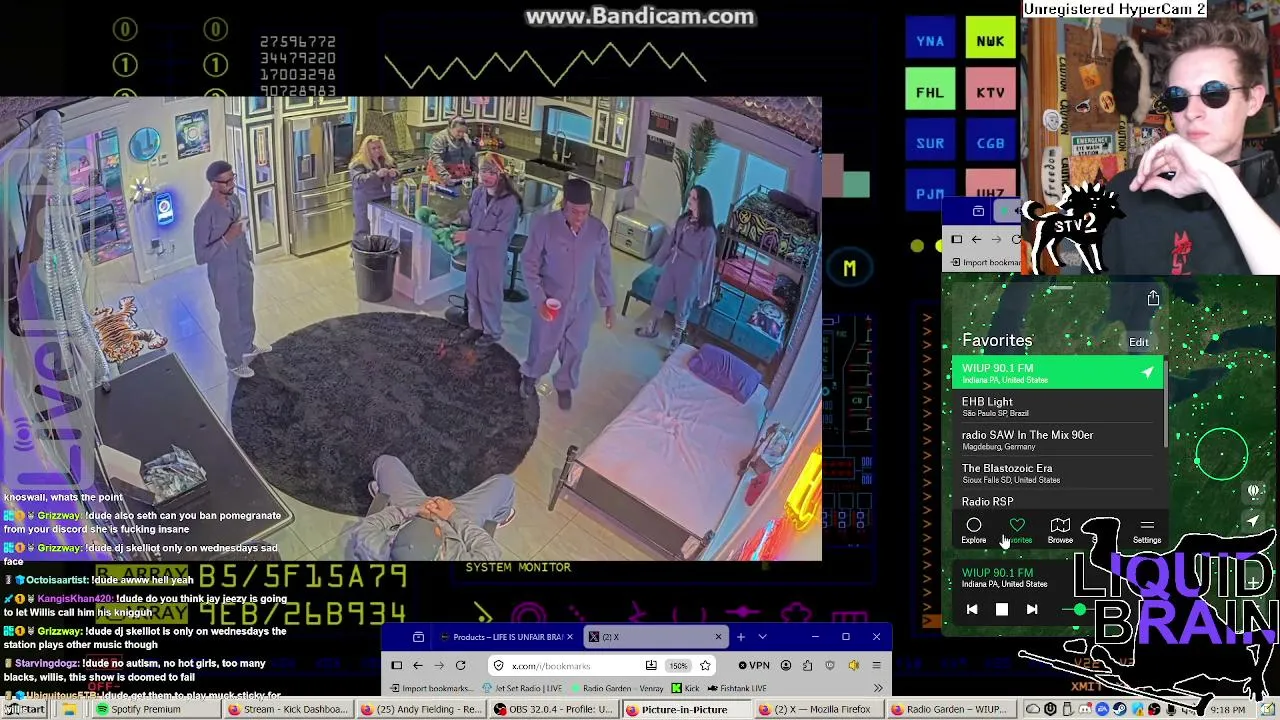The image size is (1280, 720).
Task: Switch to OBS 32.0.4 taskbar window
Action: (x=554, y=709)
